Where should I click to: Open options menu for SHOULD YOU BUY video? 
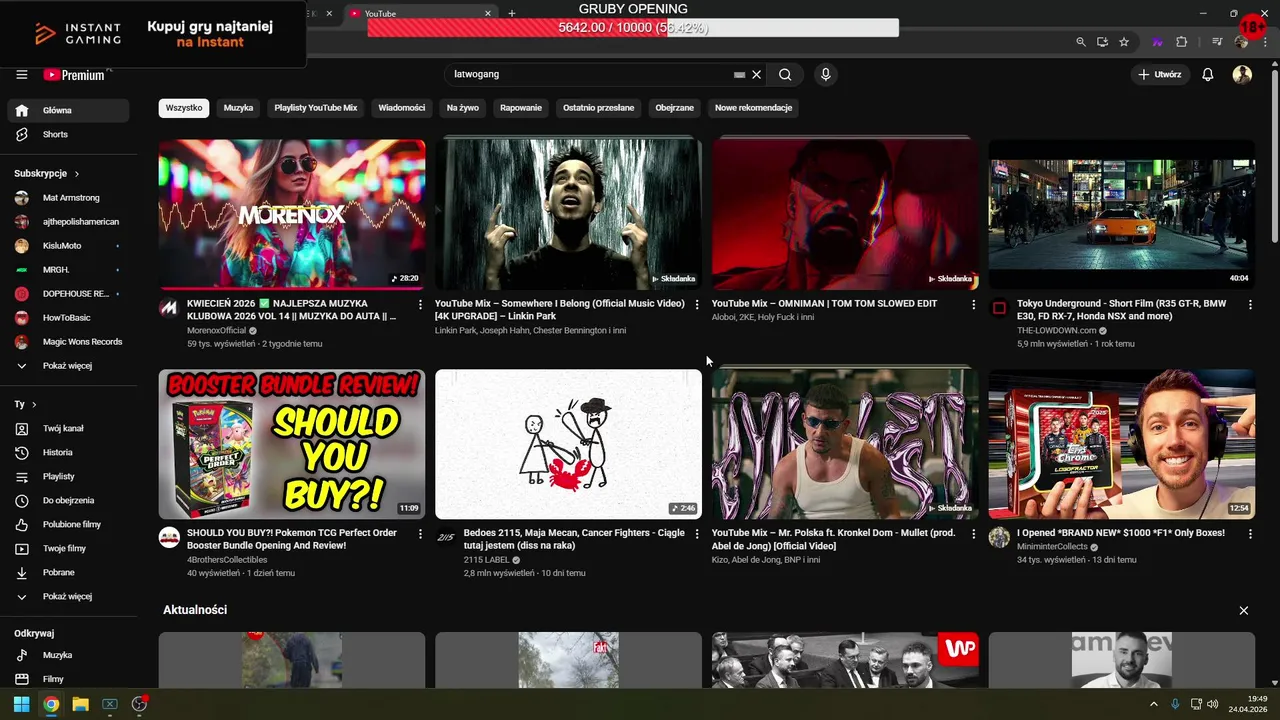click(x=420, y=534)
